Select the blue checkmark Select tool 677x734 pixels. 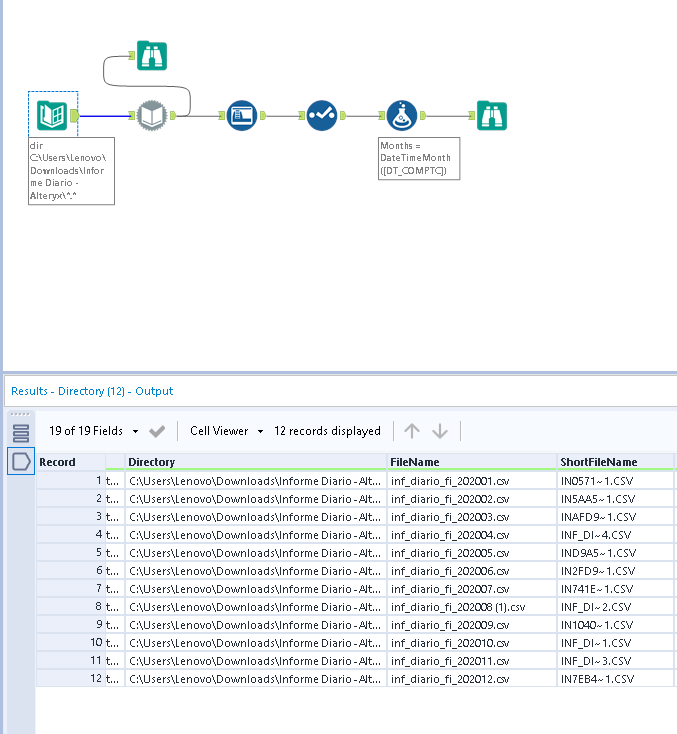[x=321, y=116]
